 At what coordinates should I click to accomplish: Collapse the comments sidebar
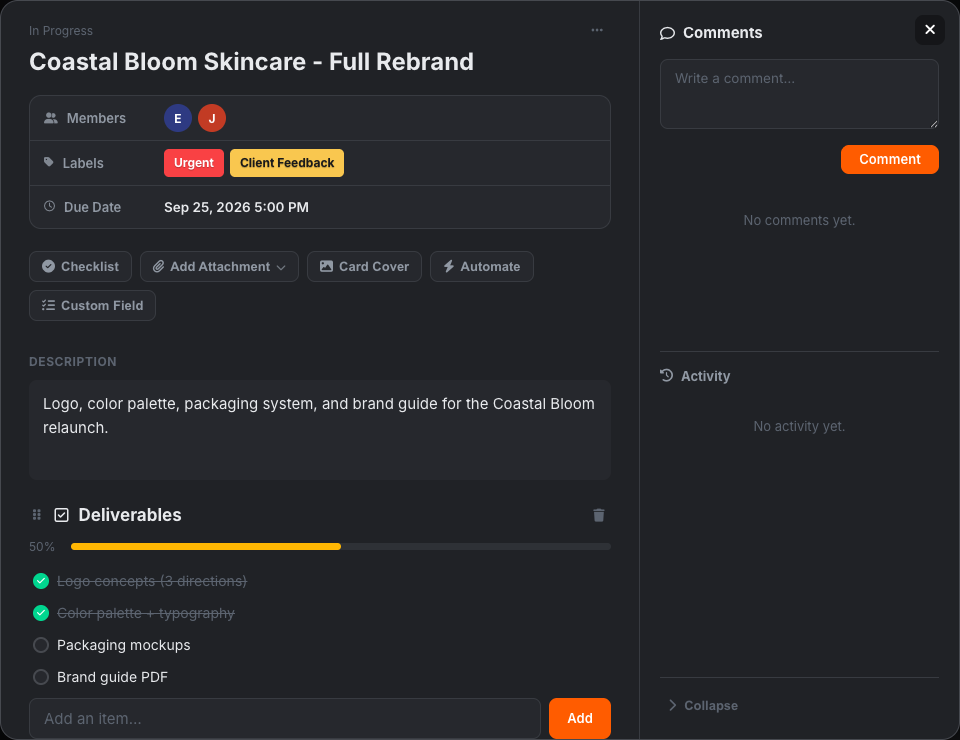pyautogui.click(x=703, y=706)
